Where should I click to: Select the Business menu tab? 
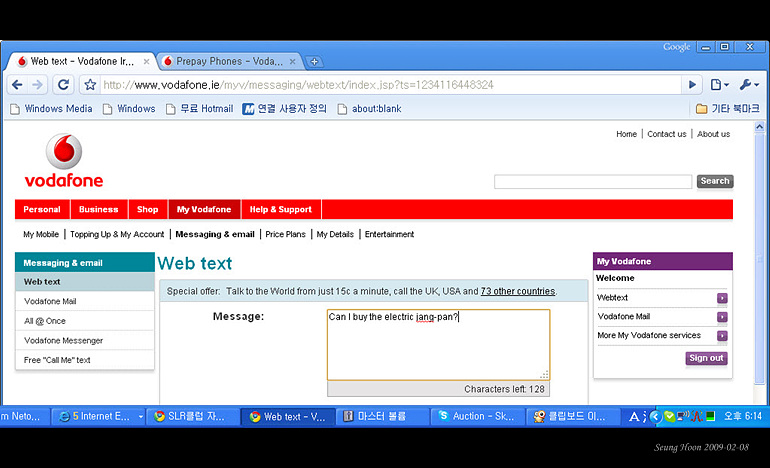point(99,209)
